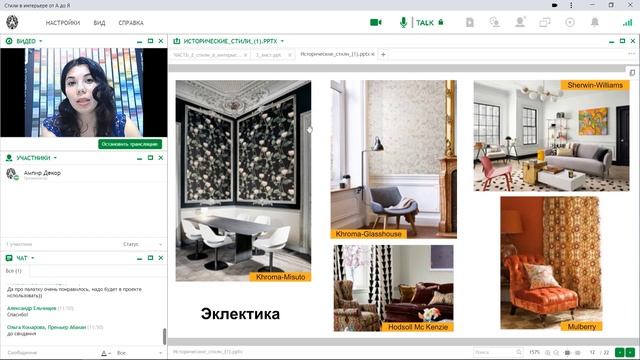Click the presenter video feed
Image resolution: width=640 pixels, height=360 pixels.
(x=84, y=92)
